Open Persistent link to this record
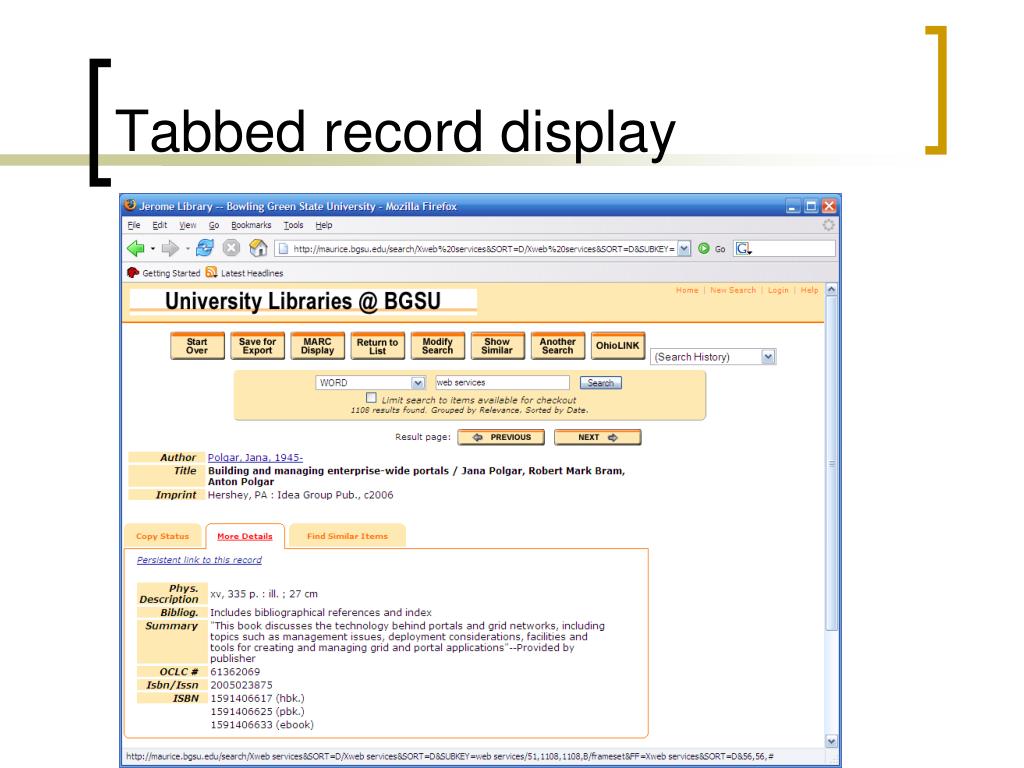The height and width of the screenshot is (768, 1024). point(199,560)
